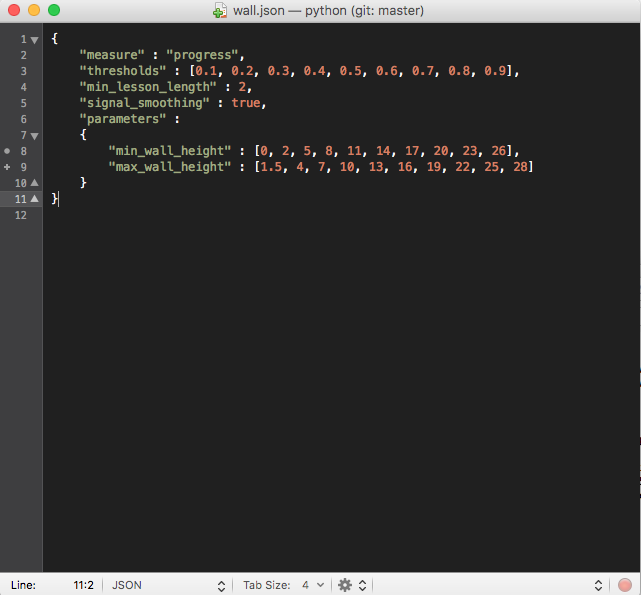
Task: Click the fold end arrow on line 10
Action: click(x=35, y=183)
